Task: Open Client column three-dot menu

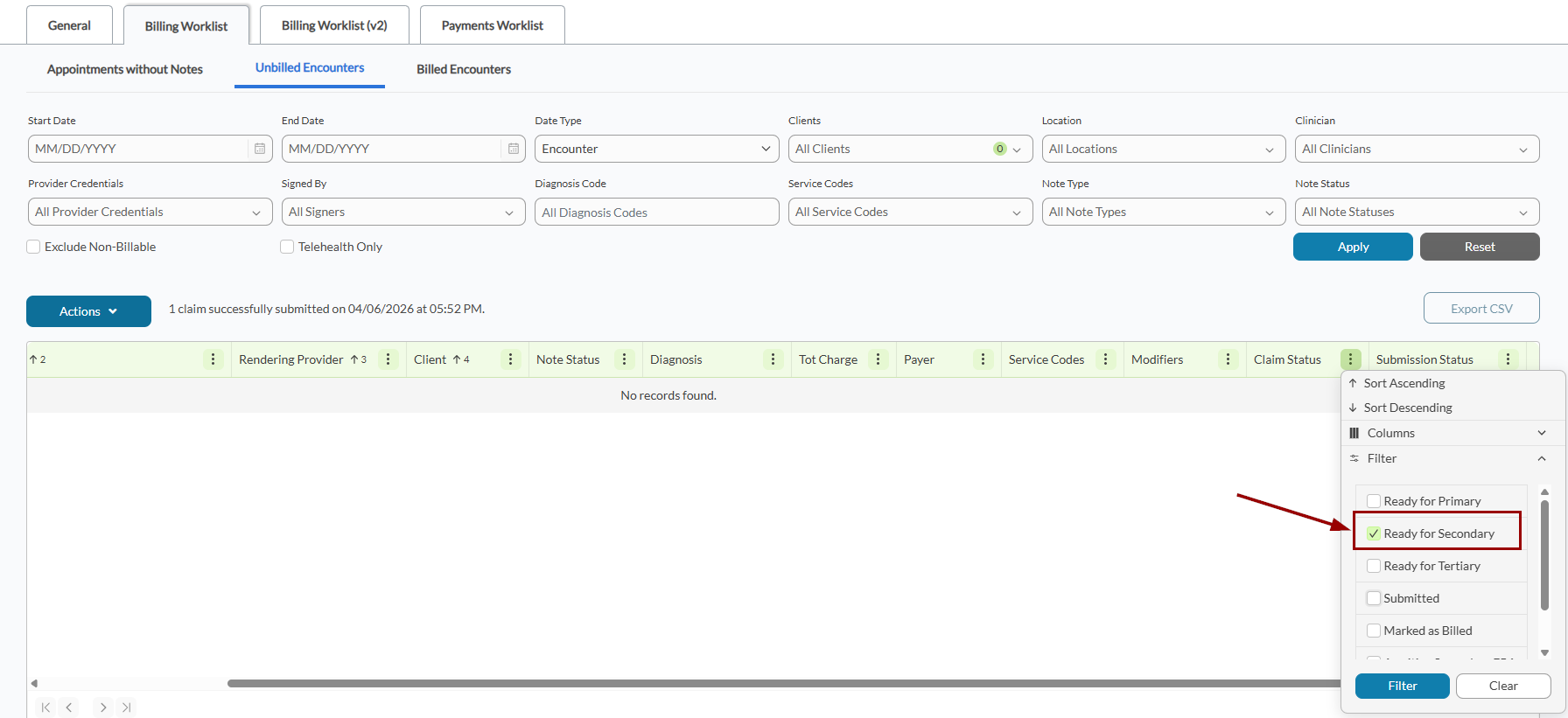Action: [511, 359]
